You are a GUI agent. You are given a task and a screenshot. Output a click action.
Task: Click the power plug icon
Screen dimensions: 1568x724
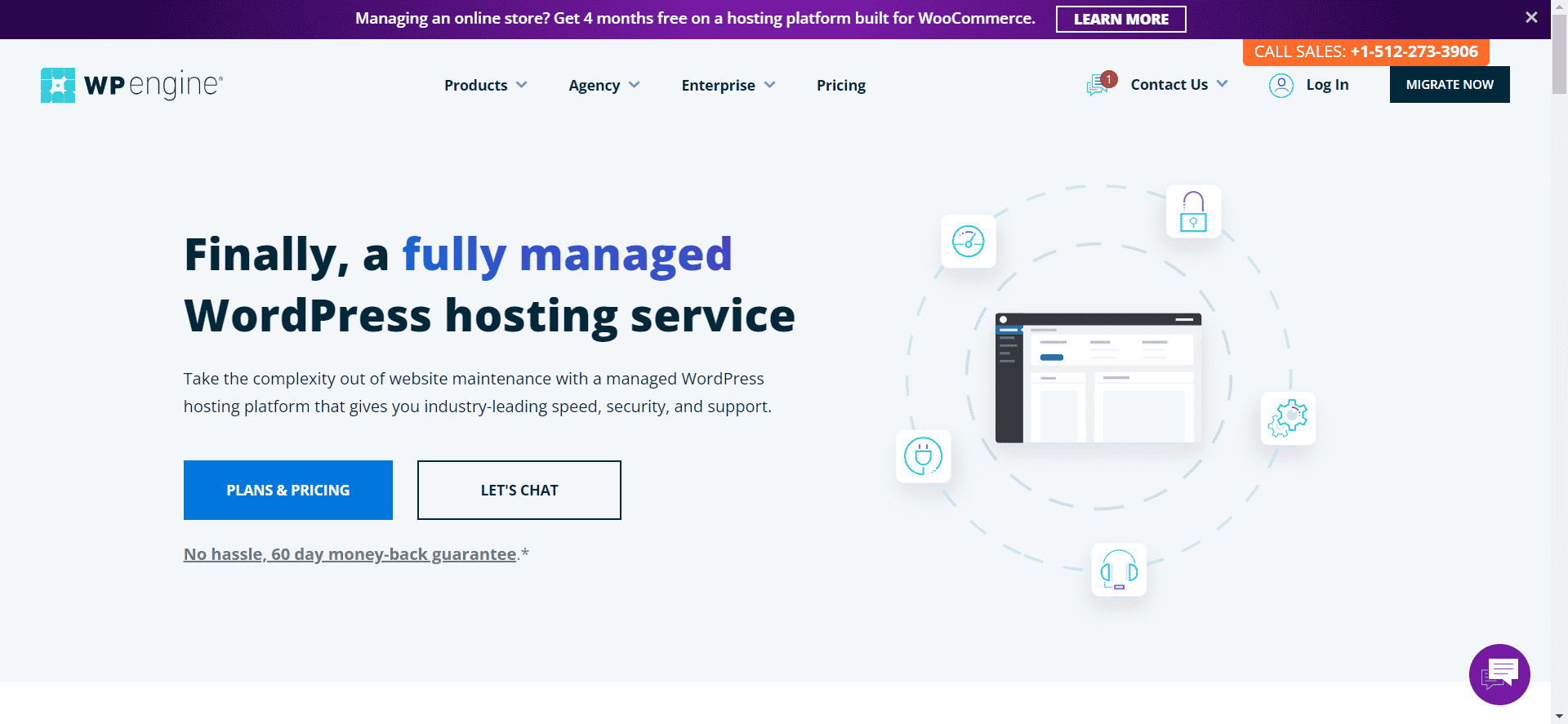coord(924,456)
